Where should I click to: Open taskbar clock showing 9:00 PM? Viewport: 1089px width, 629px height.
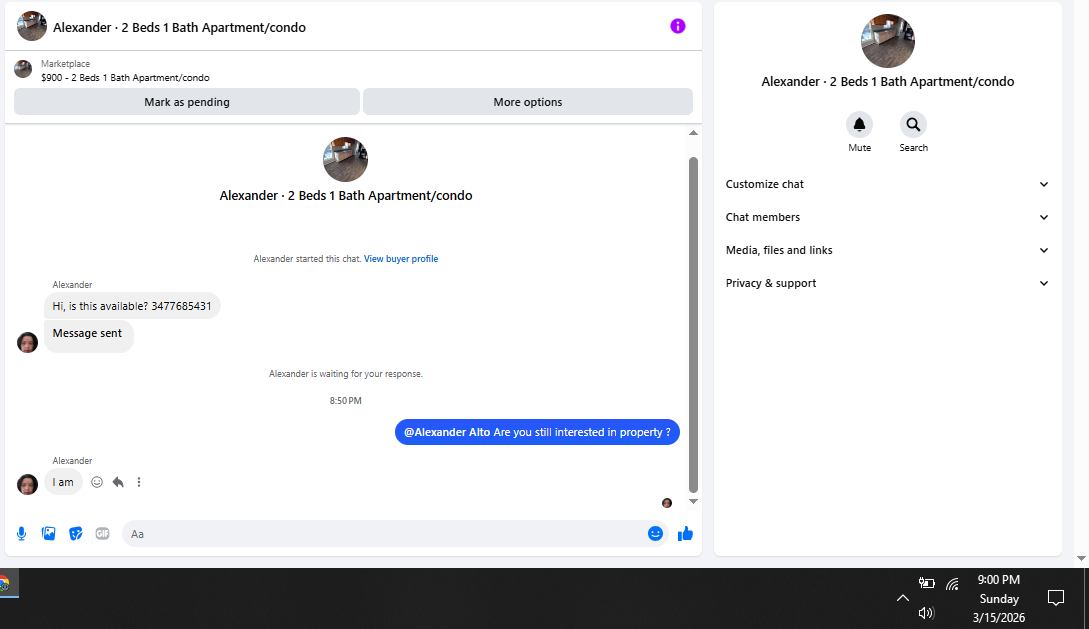(999, 598)
